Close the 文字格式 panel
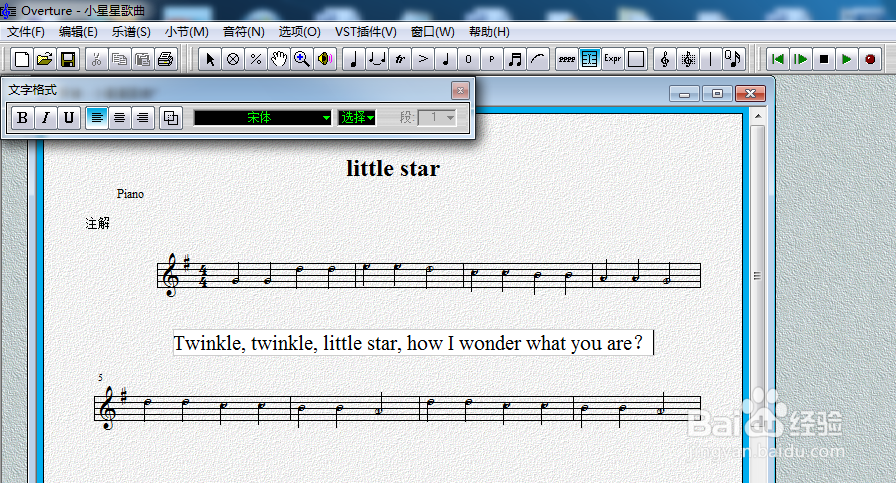 tap(460, 90)
